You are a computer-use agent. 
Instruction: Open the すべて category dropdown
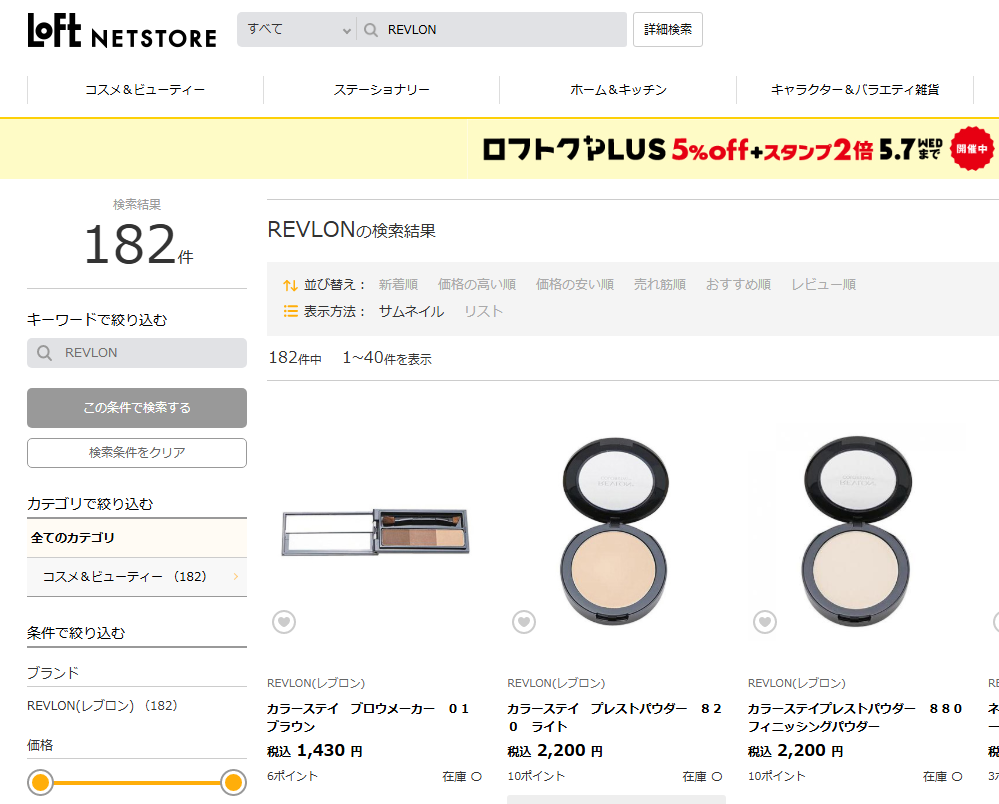pyautogui.click(x=297, y=29)
